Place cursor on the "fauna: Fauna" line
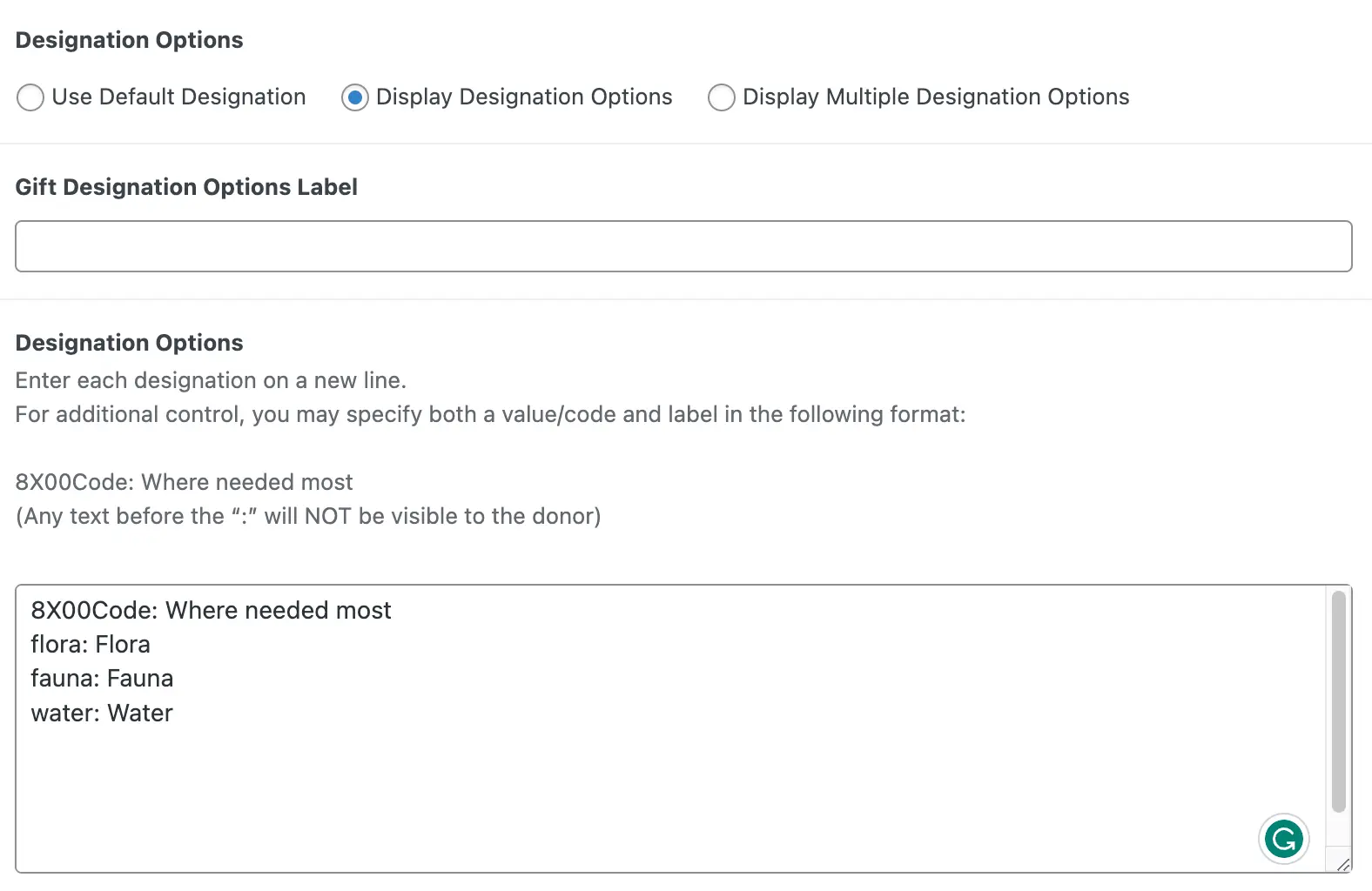 (x=102, y=679)
